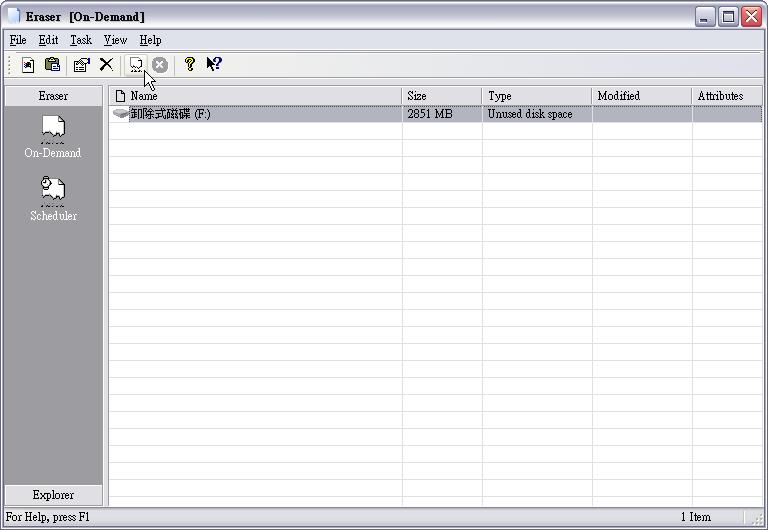Image resolution: width=768 pixels, height=530 pixels.
Task: Open the Help menu
Action: pyautogui.click(x=150, y=40)
